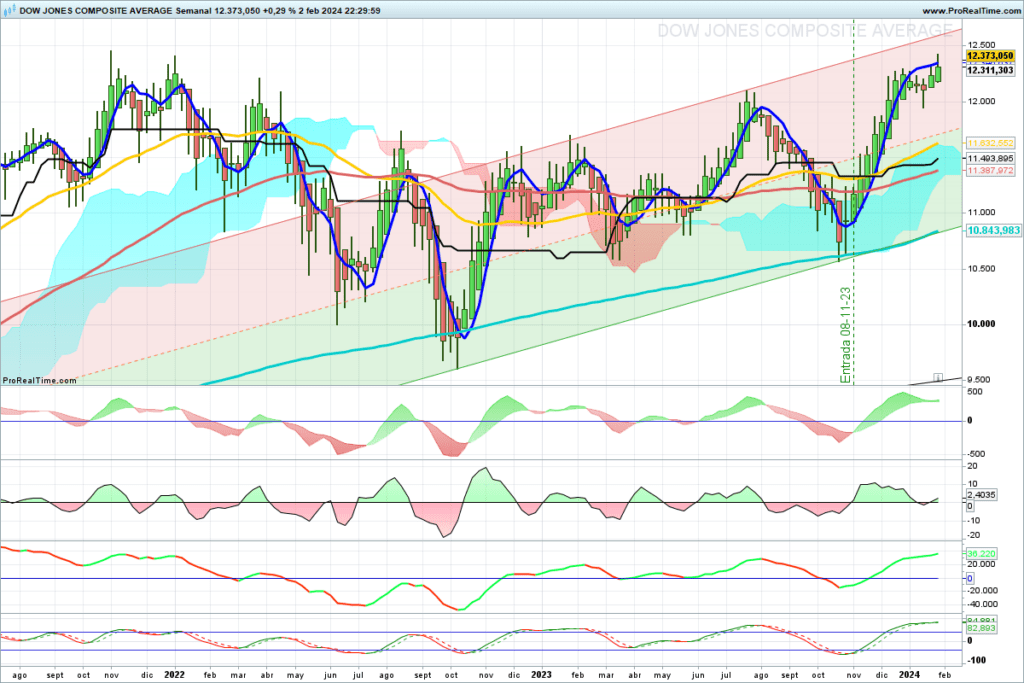Click the candlestick chart icon in the title bar
Viewport: 1024px width, 683px height.
click(10, 10)
